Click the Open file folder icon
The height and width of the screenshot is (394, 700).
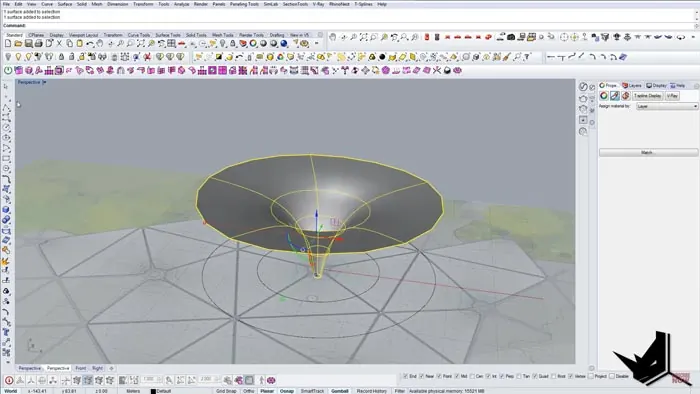tap(18, 44)
